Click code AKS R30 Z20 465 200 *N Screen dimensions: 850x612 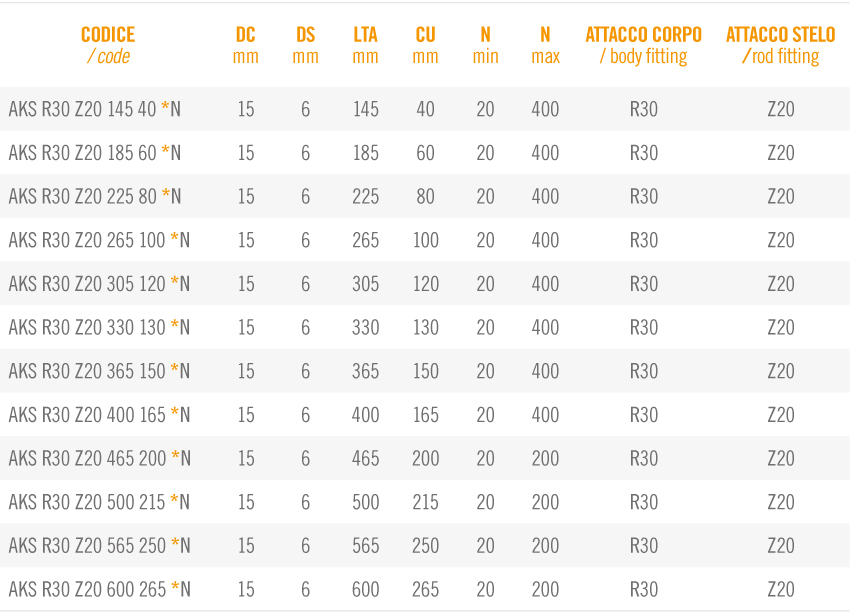pos(99,458)
